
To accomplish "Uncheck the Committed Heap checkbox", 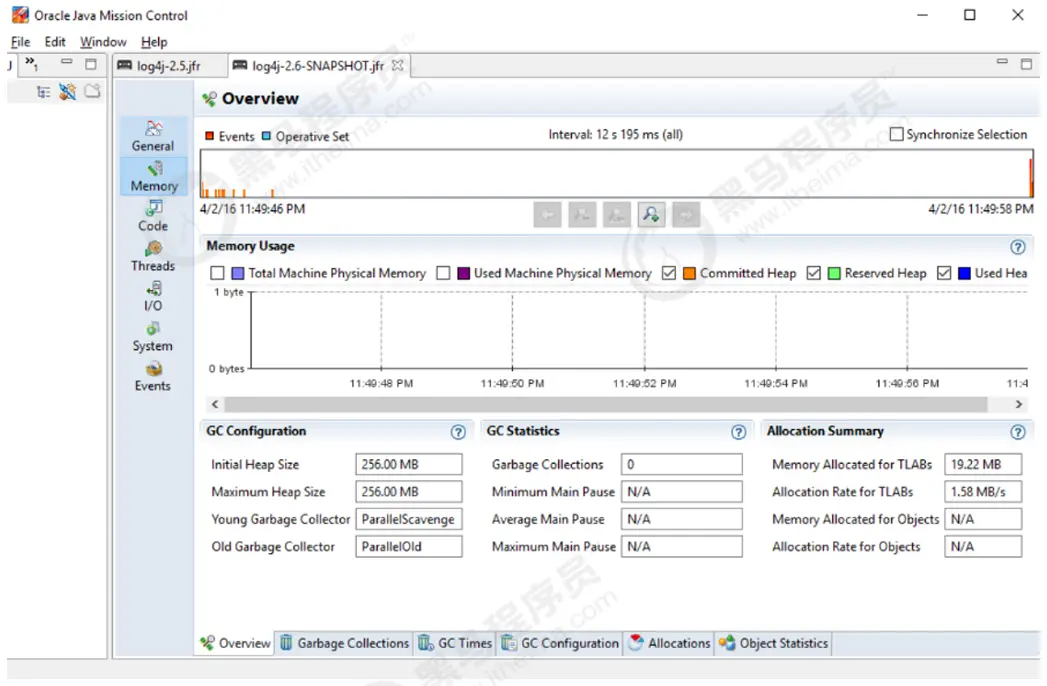I will [x=669, y=273].
